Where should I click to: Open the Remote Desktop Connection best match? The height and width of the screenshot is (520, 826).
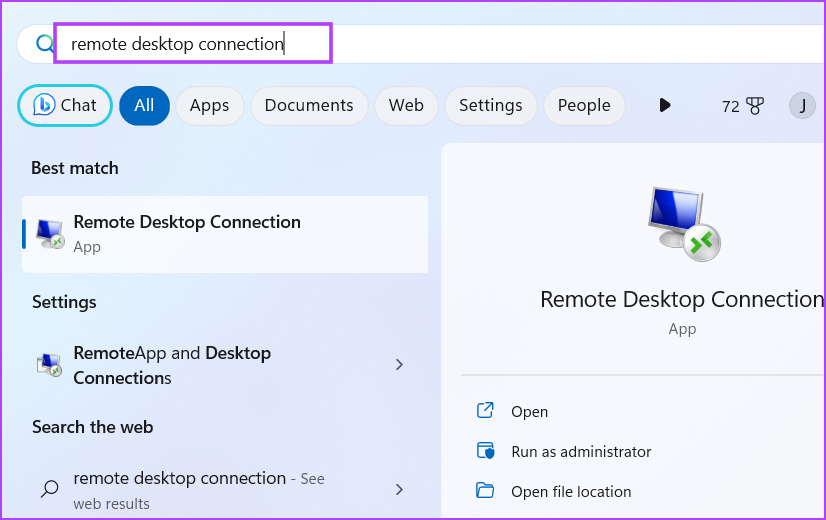coord(225,234)
